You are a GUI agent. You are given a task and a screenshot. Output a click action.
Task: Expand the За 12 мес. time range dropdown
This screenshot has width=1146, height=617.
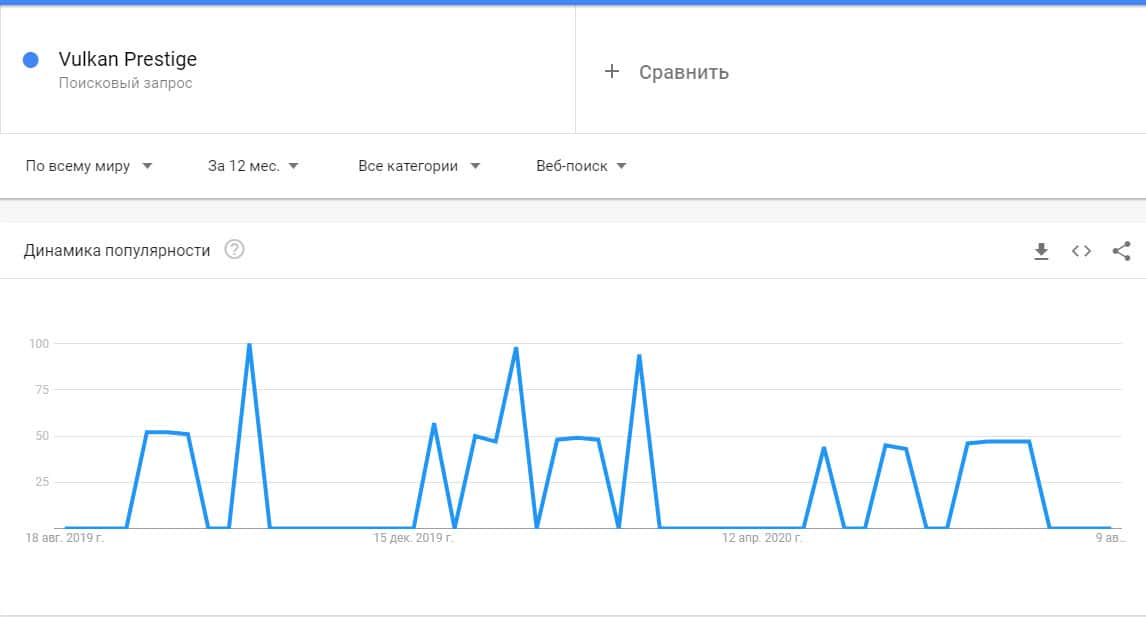tap(253, 166)
